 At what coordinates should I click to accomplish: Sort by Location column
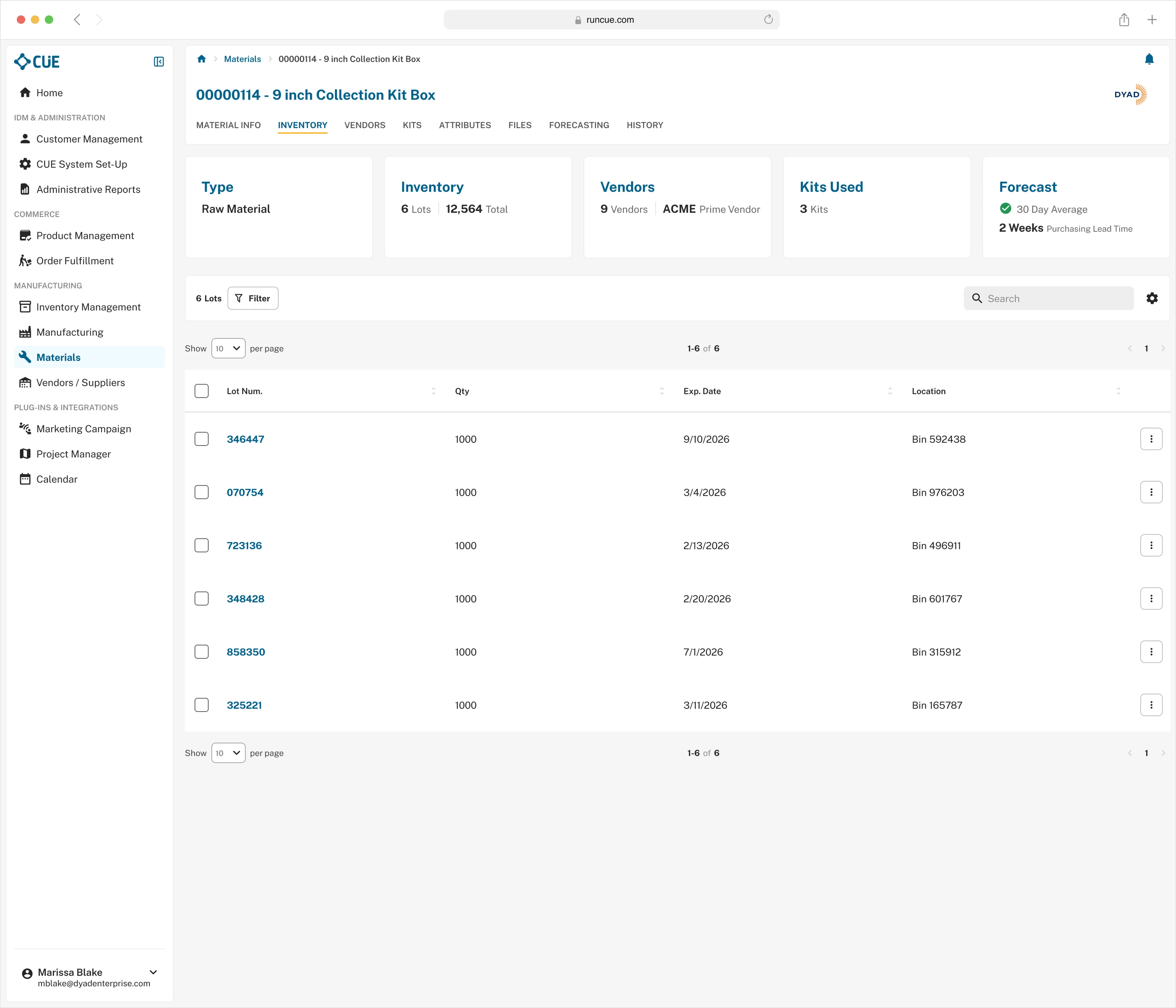1118,391
